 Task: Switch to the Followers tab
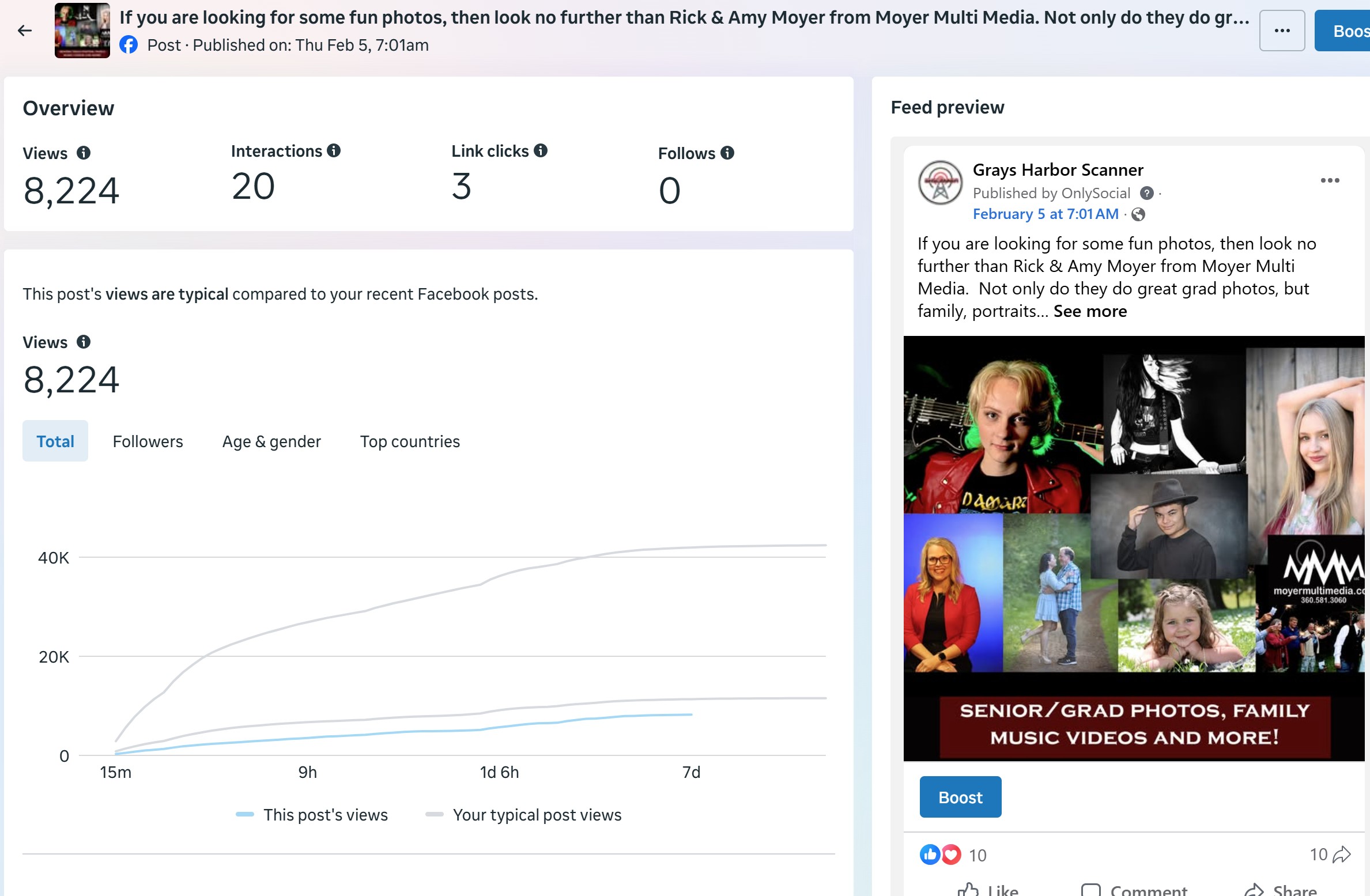[x=148, y=441]
